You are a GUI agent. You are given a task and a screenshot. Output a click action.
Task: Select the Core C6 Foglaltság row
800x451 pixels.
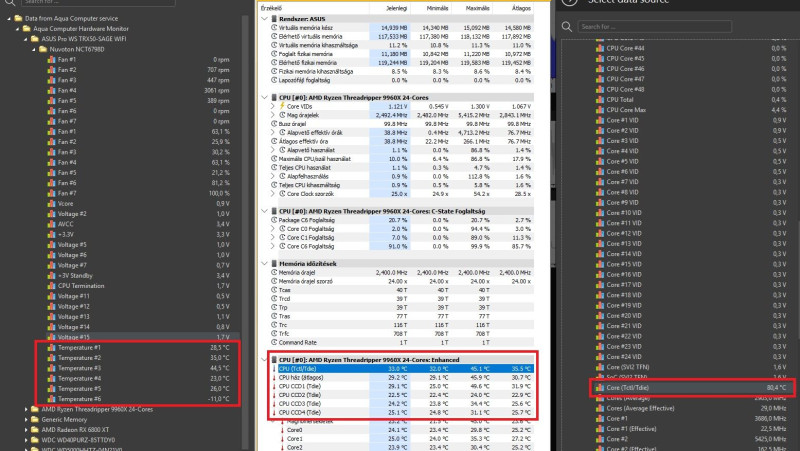tap(402, 246)
